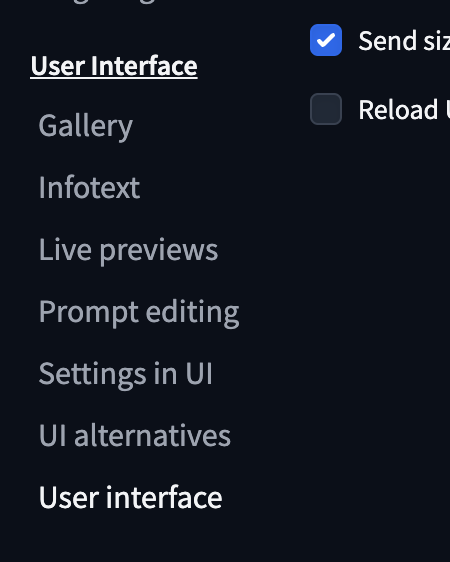Pick 'Live previews' from the settings sidebar
Viewport: 450px width, 562px height.
(x=128, y=250)
